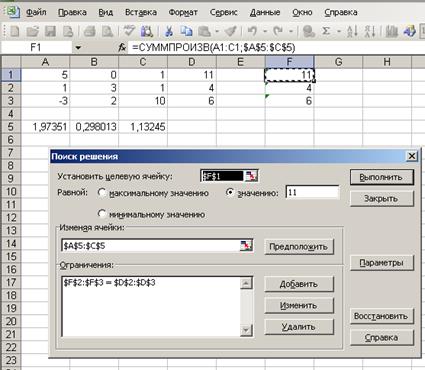Open the Name Box dropdown arrow
Screen dimensions: 425x370
click(x=78, y=48)
